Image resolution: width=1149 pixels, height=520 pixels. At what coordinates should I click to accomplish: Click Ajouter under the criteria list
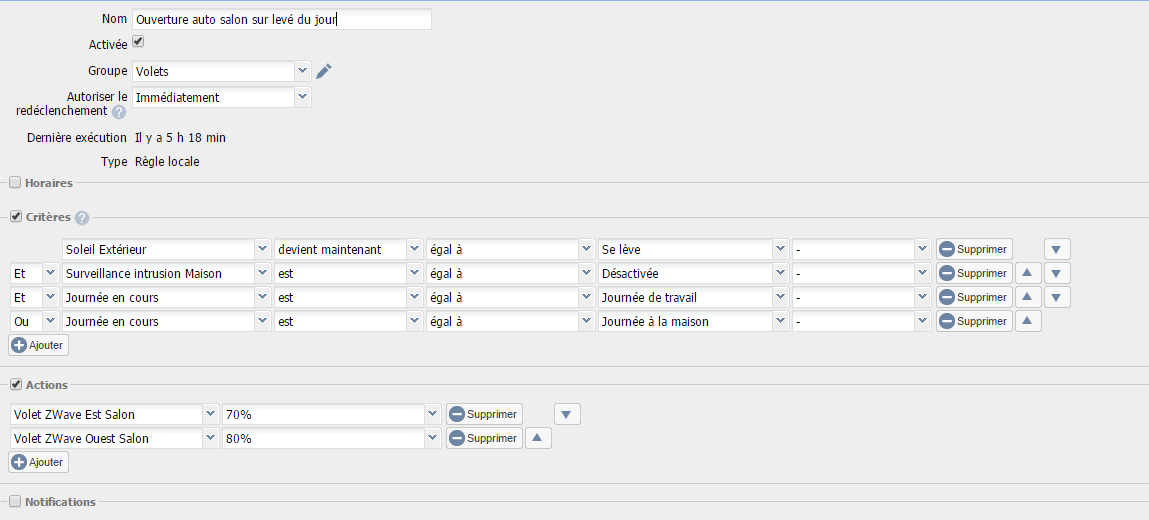(39, 345)
